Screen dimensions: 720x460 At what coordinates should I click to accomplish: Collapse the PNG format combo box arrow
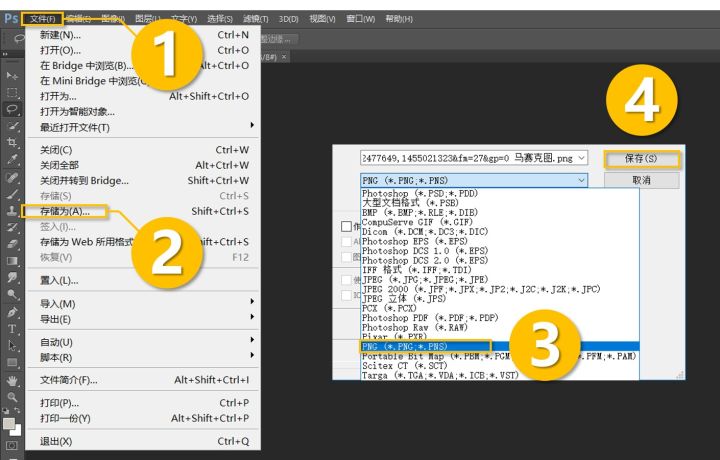[581, 180]
